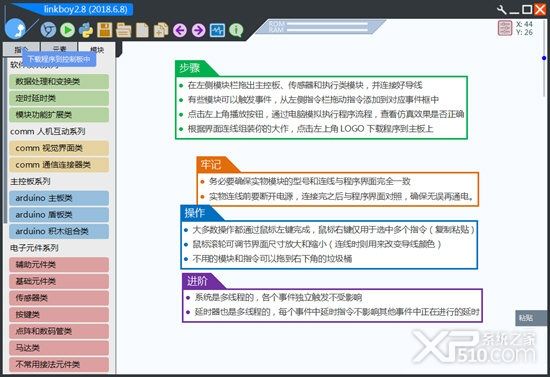
Task: Click the linkboy2.8 title label
Action: [x=86, y=9]
